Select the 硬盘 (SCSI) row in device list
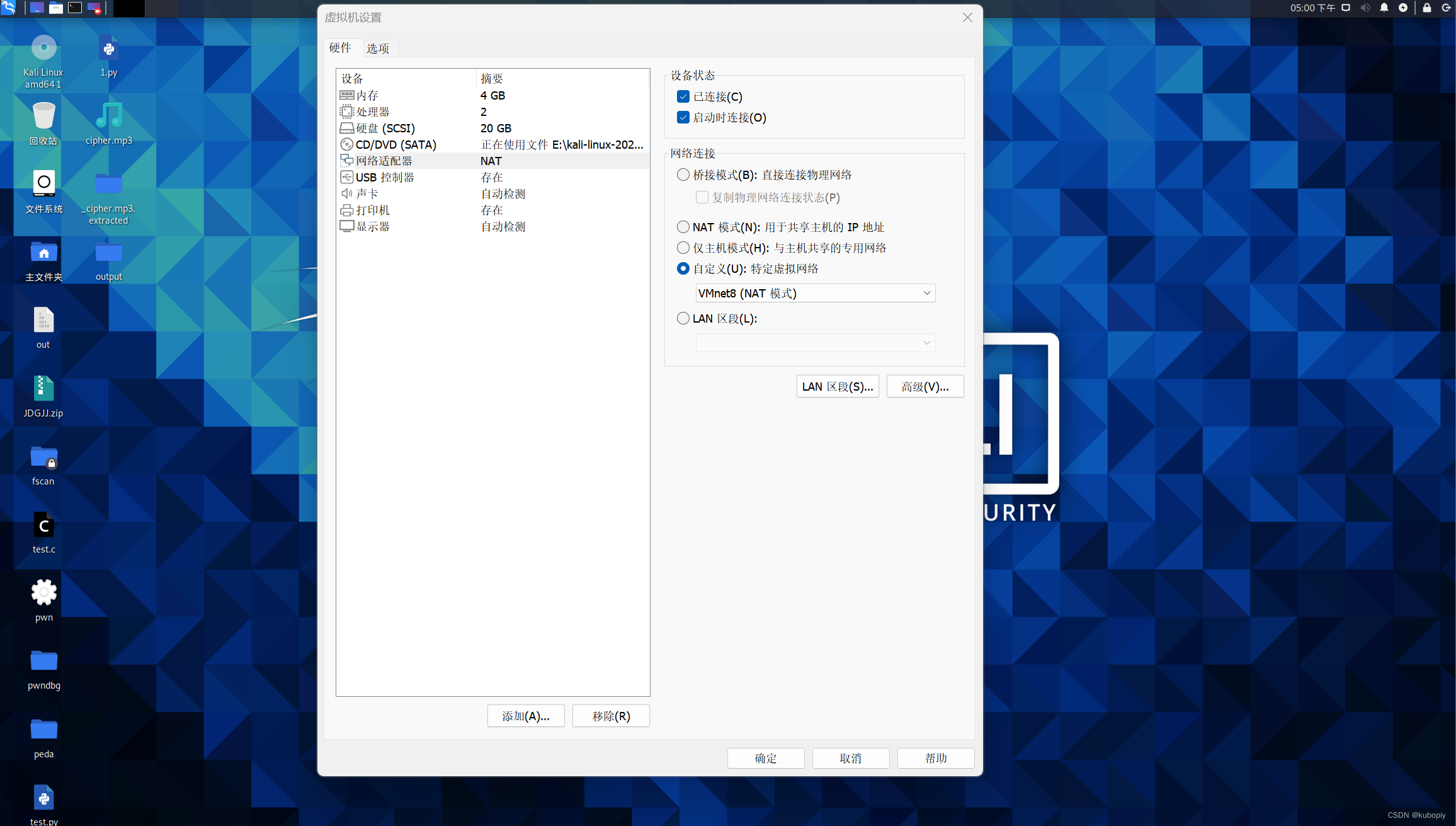The width and height of the screenshot is (1456, 826). [x=385, y=128]
